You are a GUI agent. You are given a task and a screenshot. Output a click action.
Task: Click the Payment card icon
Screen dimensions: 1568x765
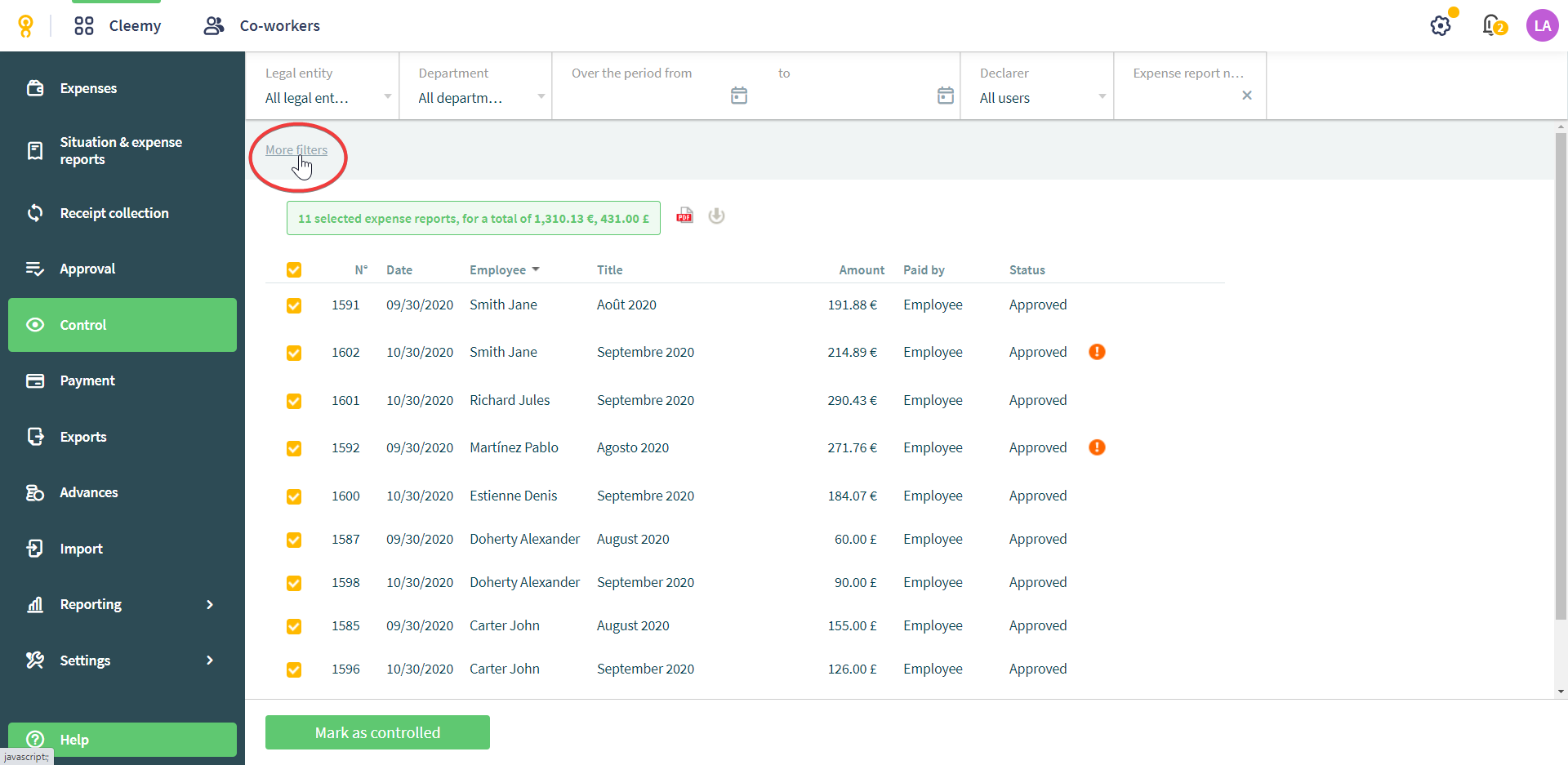click(x=35, y=380)
